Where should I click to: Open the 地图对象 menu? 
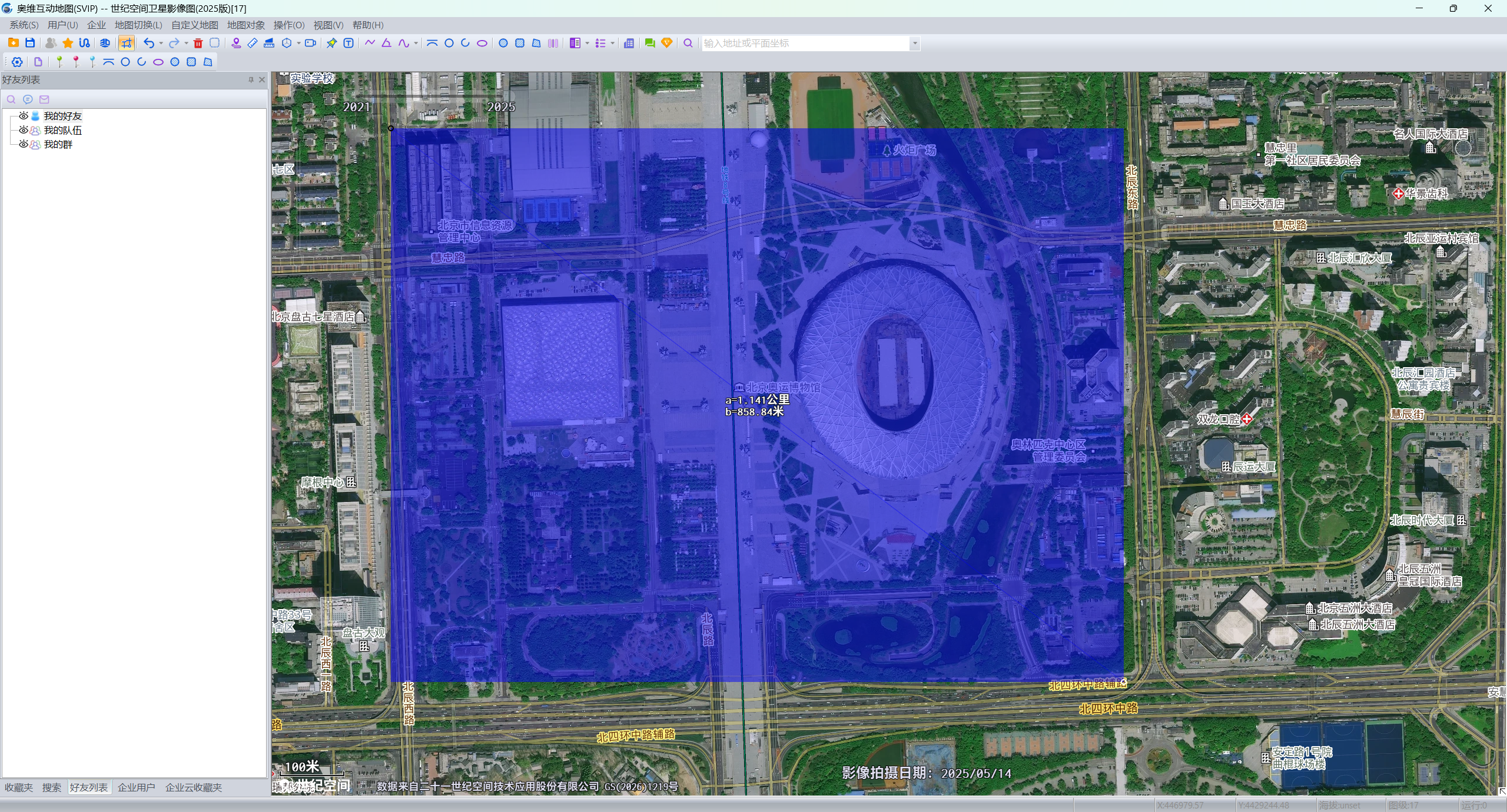tap(246, 25)
